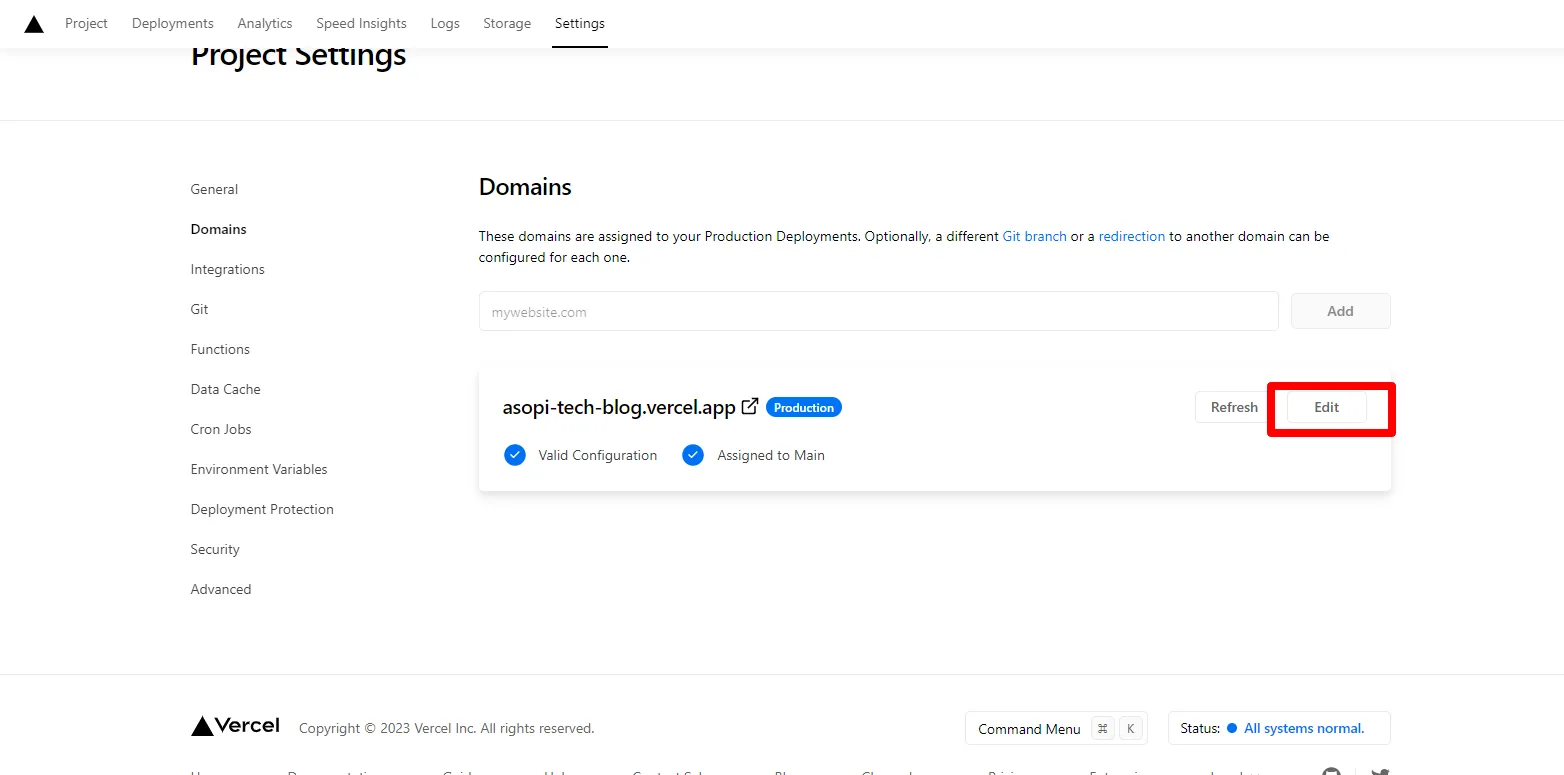Open Environment Variables settings section
Screen dimensions: 1564x775
[259, 469]
